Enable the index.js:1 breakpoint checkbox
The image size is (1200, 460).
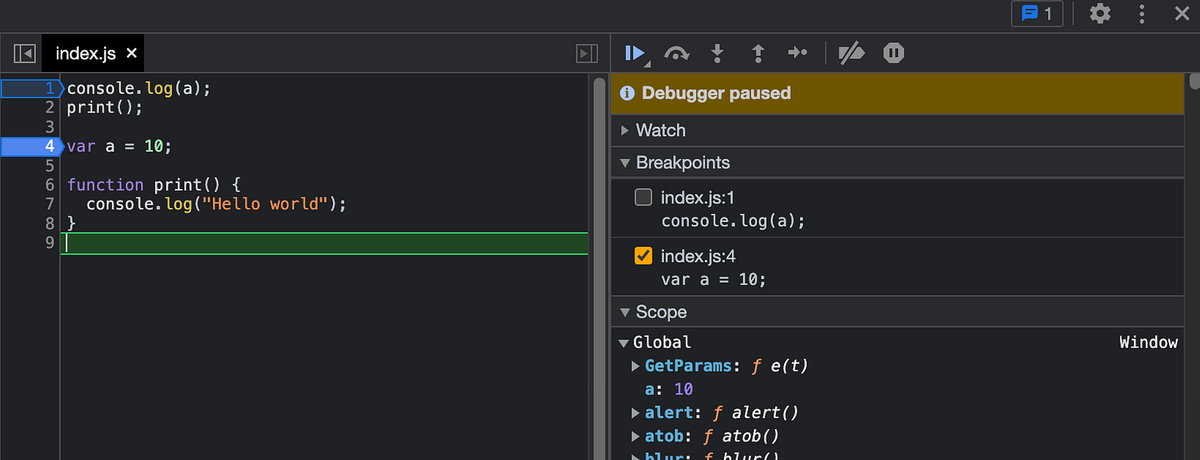[644, 197]
